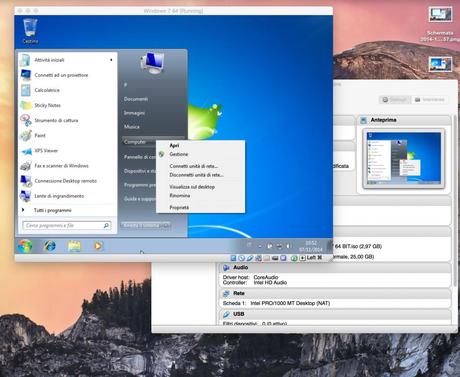The height and width of the screenshot is (377, 460).
Task: Click the optical disk icon in VM status bar
Action: [x=242, y=258]
